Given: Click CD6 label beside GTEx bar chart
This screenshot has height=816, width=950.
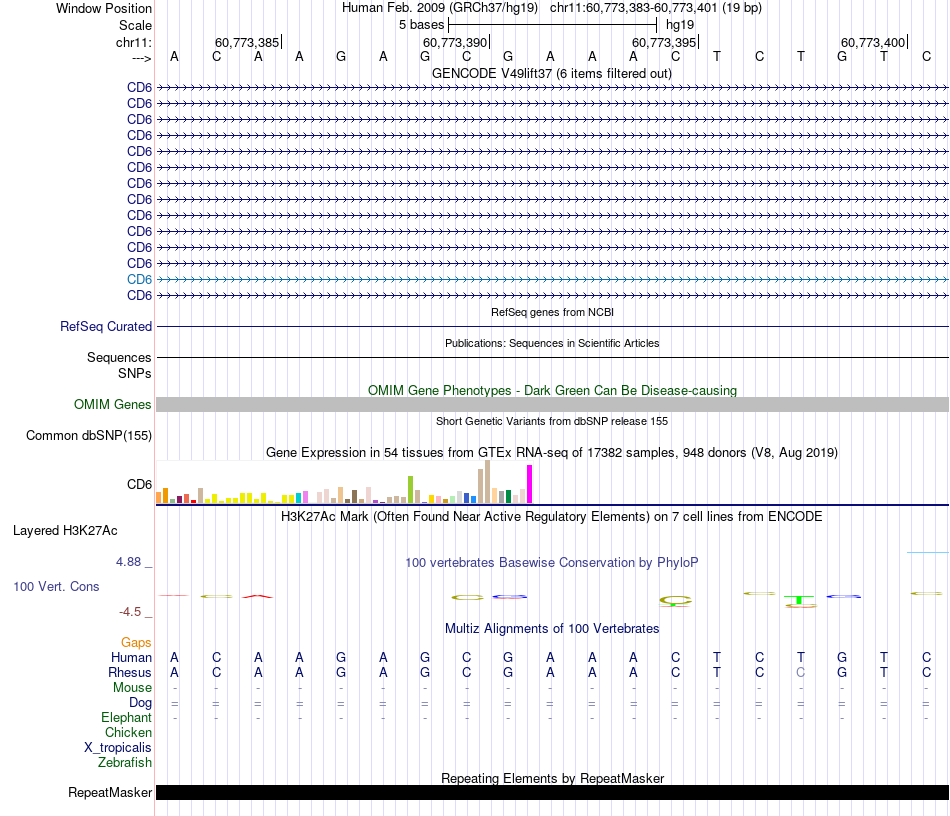Looking at the screenshot, I should tap(139, 484).
